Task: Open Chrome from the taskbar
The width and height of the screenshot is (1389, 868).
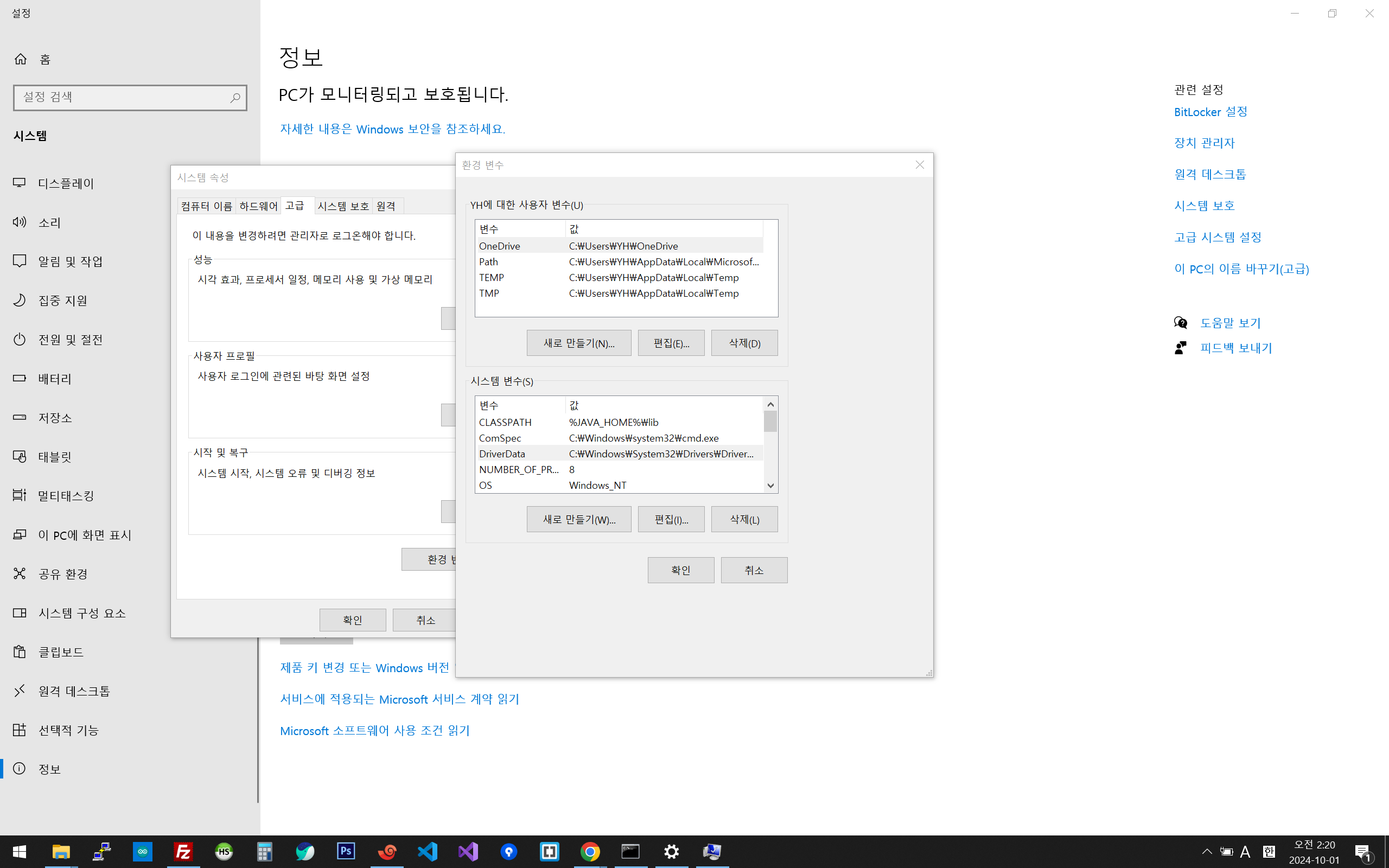Action: click(x=590, y=851)
